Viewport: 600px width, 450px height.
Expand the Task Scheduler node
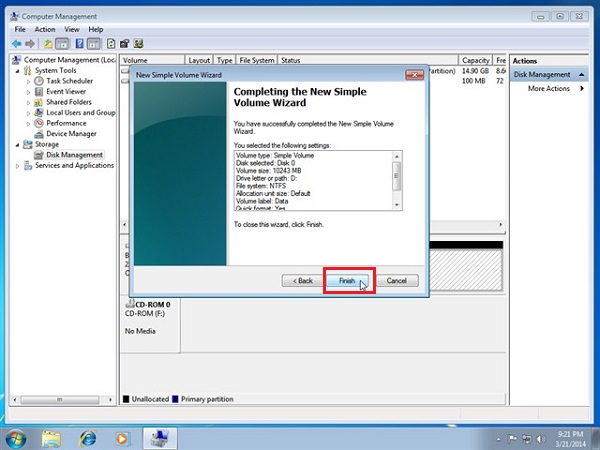[x=29, y=81]
